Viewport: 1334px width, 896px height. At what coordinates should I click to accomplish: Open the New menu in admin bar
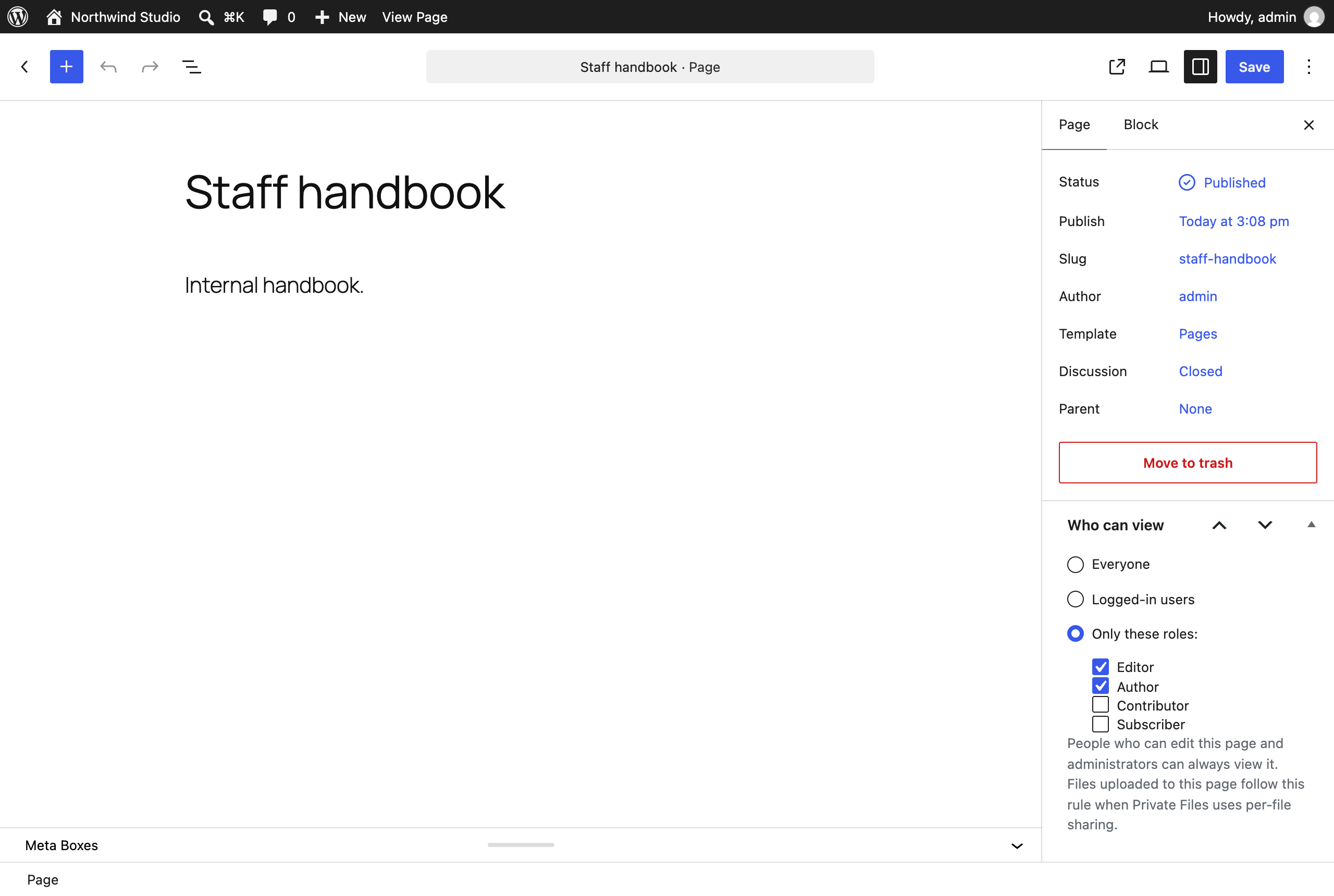[341, 17]
